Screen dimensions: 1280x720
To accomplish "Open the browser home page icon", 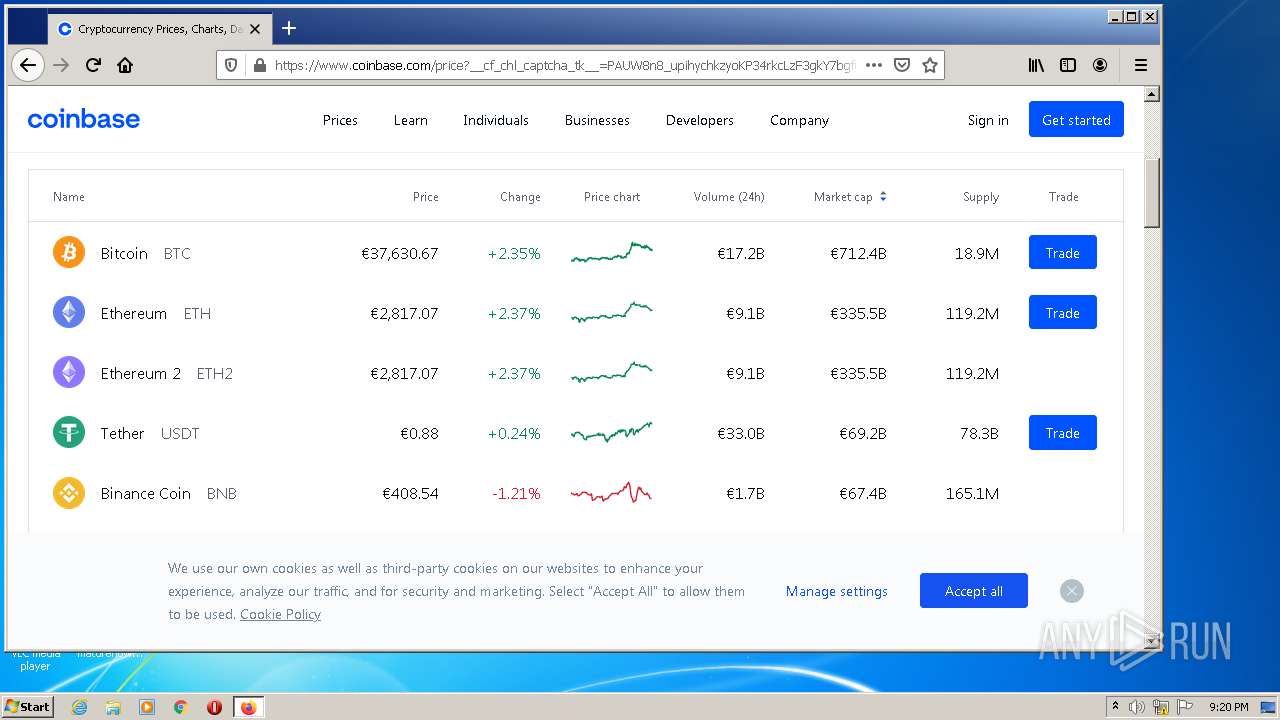I will pos(125,65).
